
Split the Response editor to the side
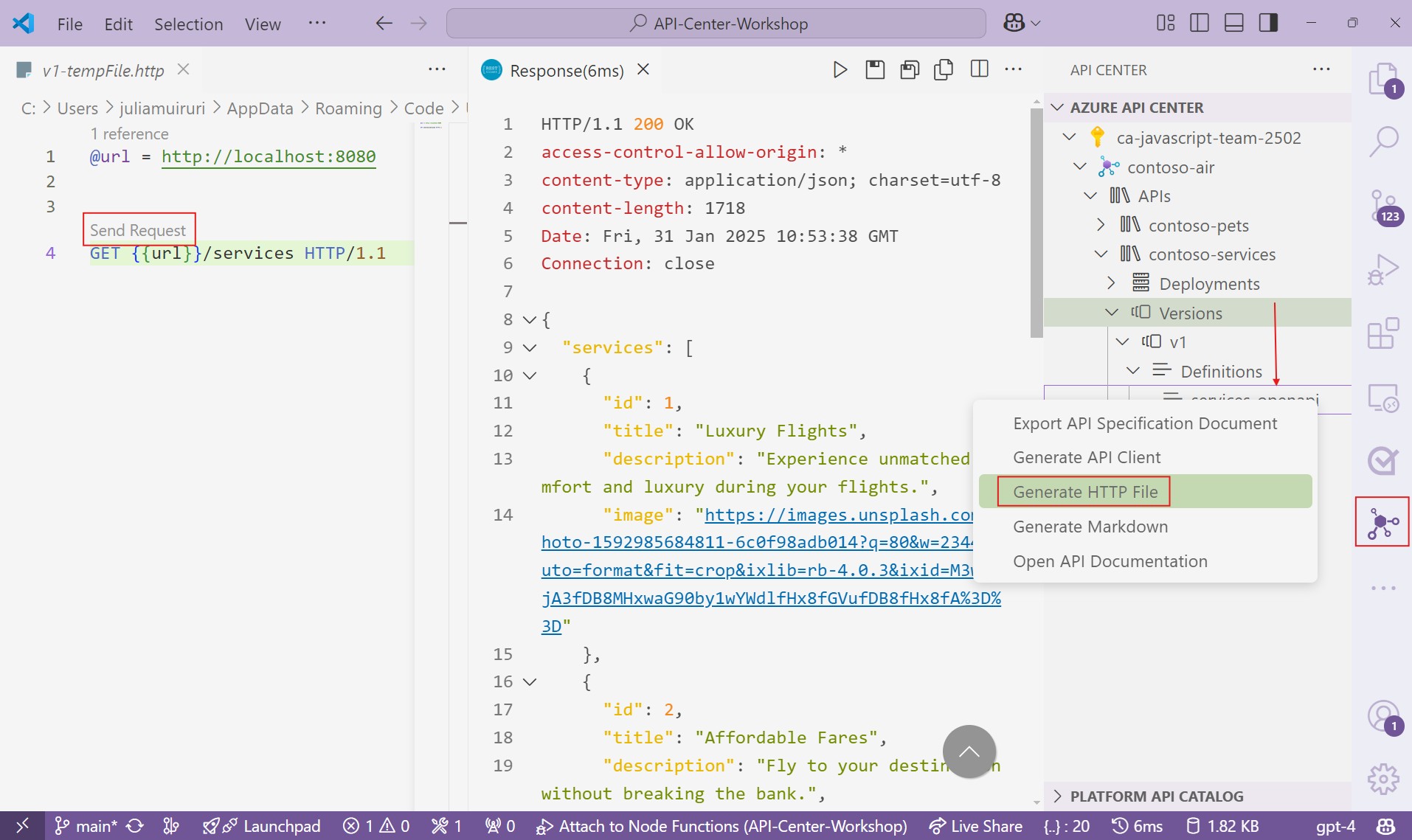point(979,69)
